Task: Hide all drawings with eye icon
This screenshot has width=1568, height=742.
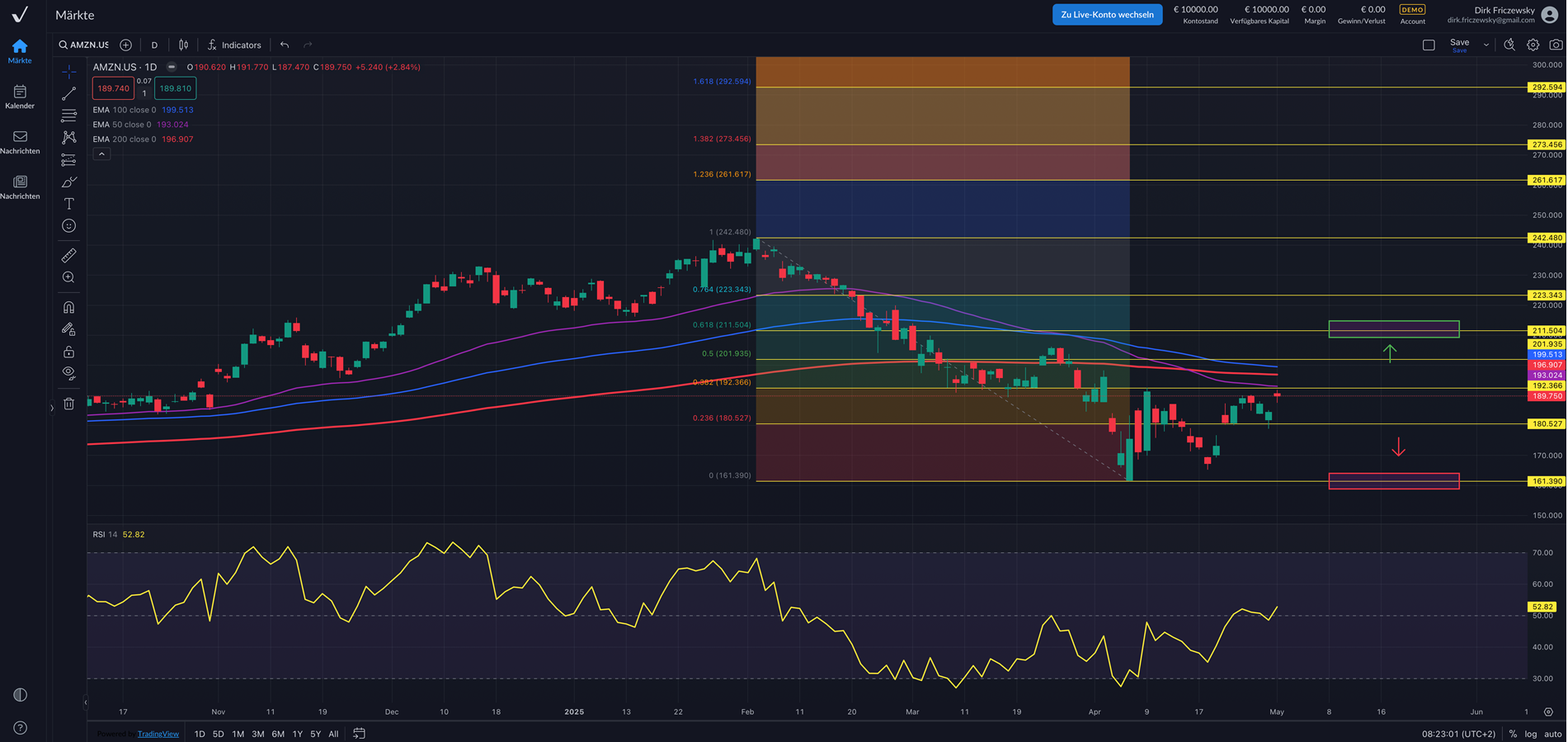Action: [69, 373]
